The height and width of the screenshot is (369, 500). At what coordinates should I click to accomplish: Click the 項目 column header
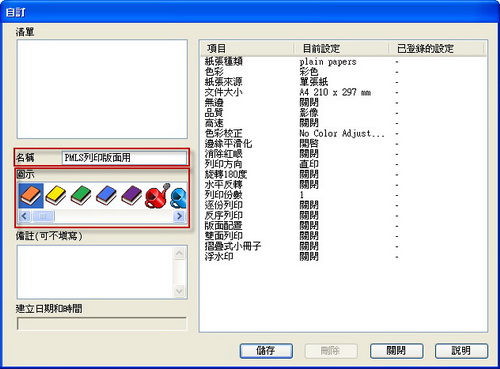point(247,49)
